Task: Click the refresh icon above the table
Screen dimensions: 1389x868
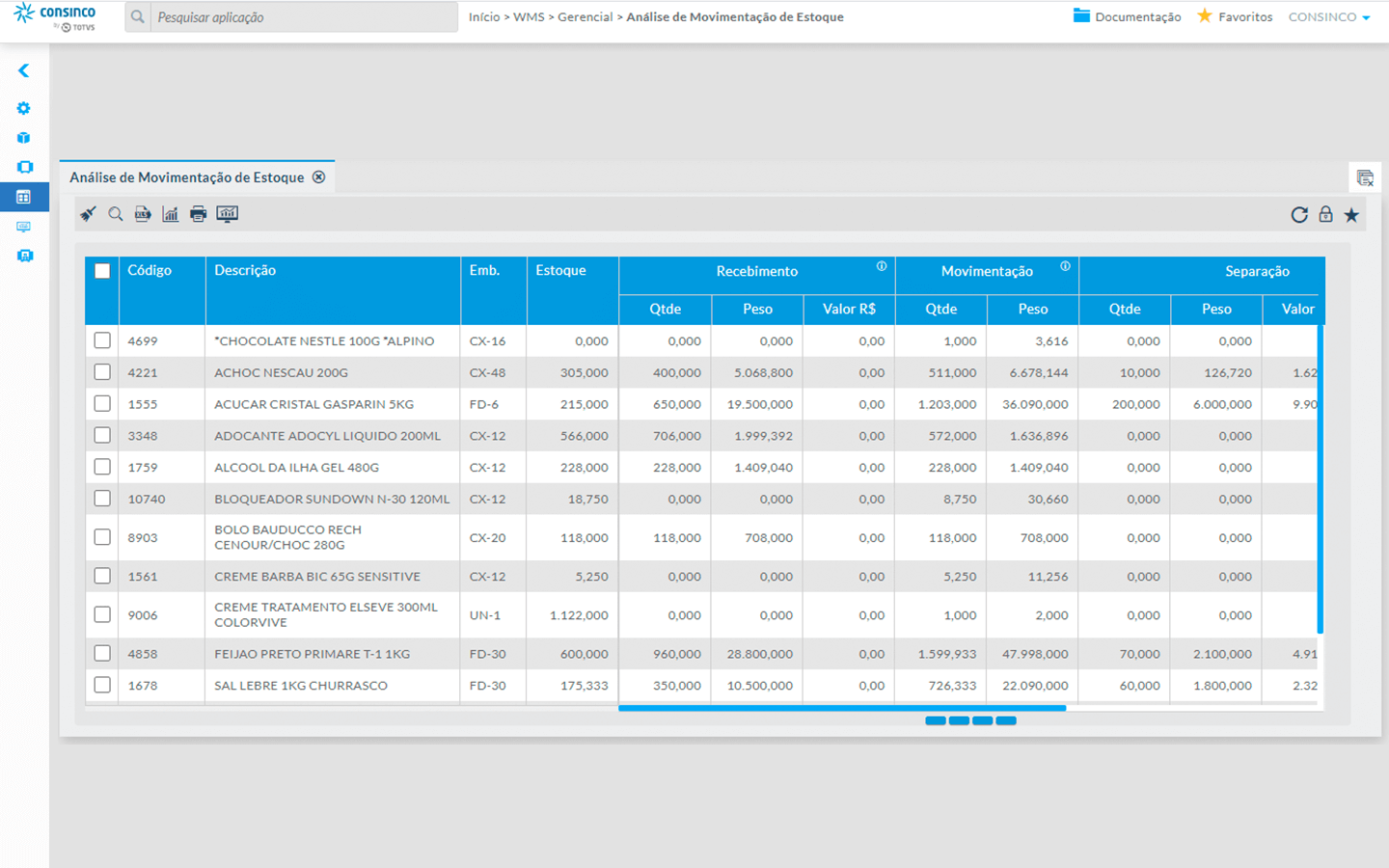Action: coord(1299,215)
